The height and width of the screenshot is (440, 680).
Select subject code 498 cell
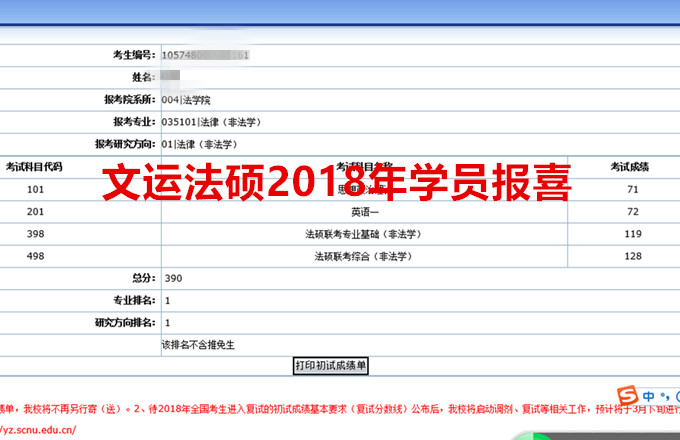[x=35, y=256]
